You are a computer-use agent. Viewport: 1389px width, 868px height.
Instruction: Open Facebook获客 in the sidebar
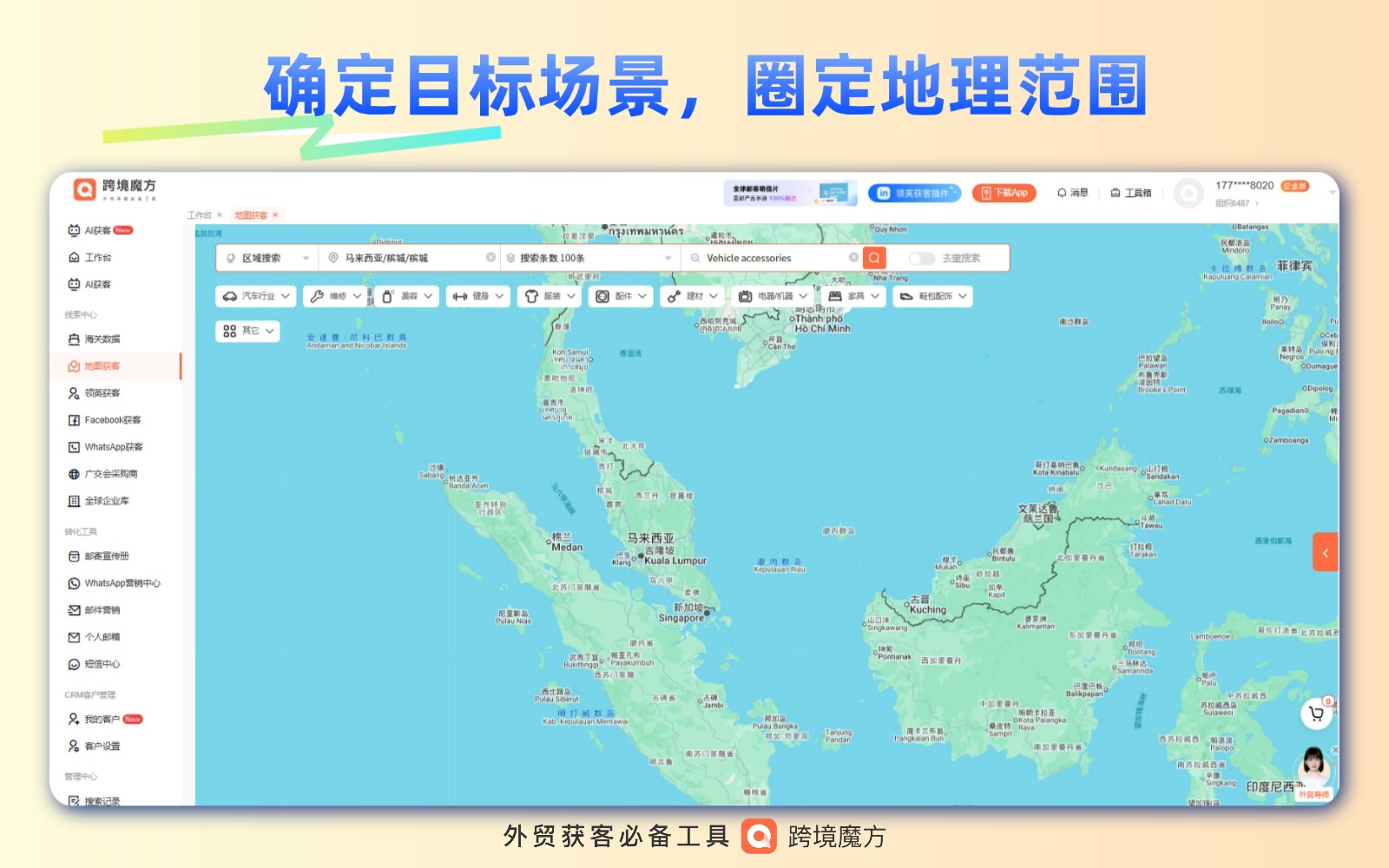click(112, 420)
